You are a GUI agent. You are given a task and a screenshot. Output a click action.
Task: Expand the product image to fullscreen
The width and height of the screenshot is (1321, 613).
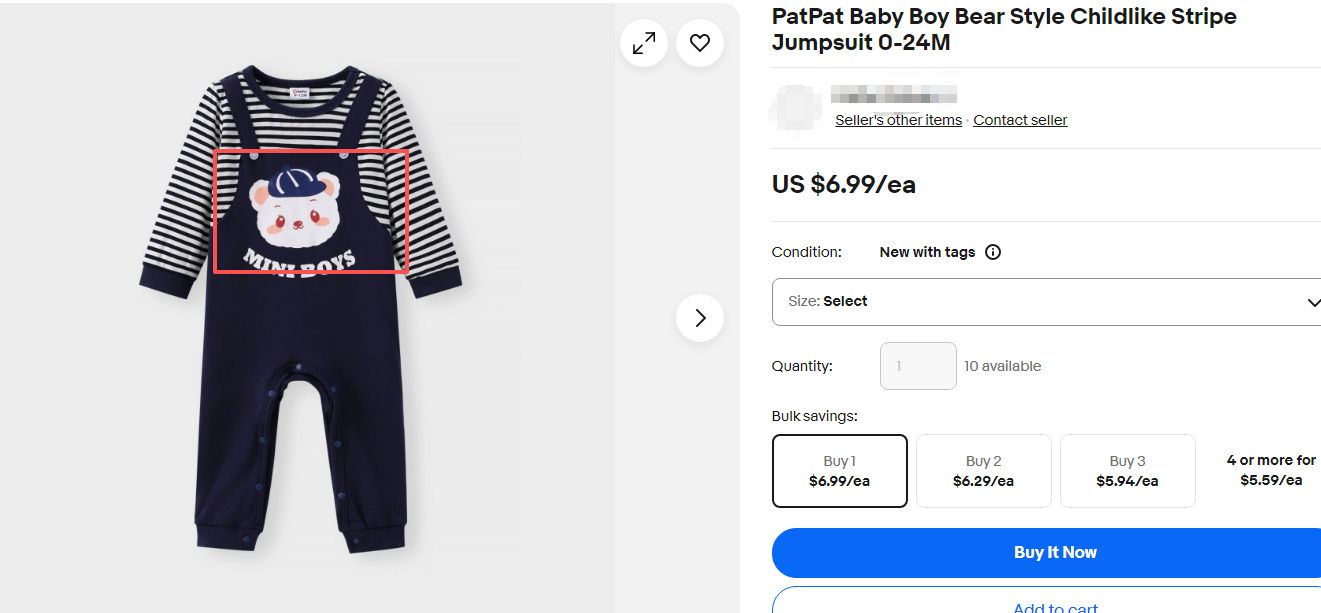click(644, 43)
